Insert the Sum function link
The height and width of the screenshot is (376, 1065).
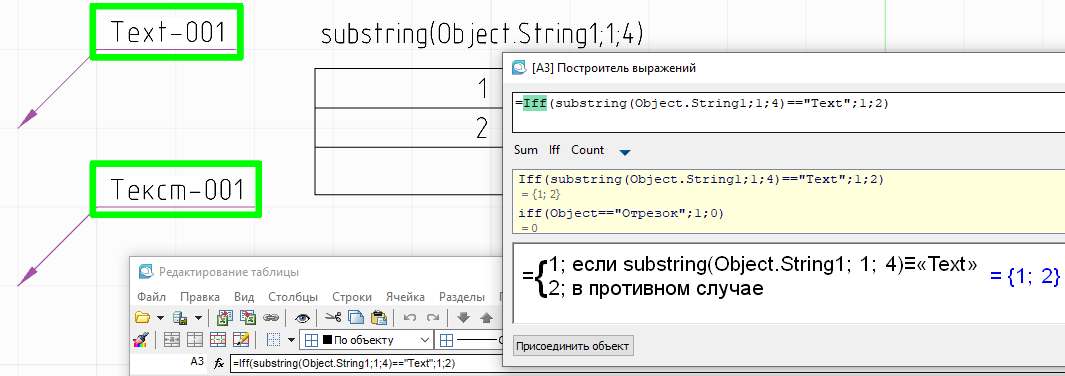(x=526, y=150)
